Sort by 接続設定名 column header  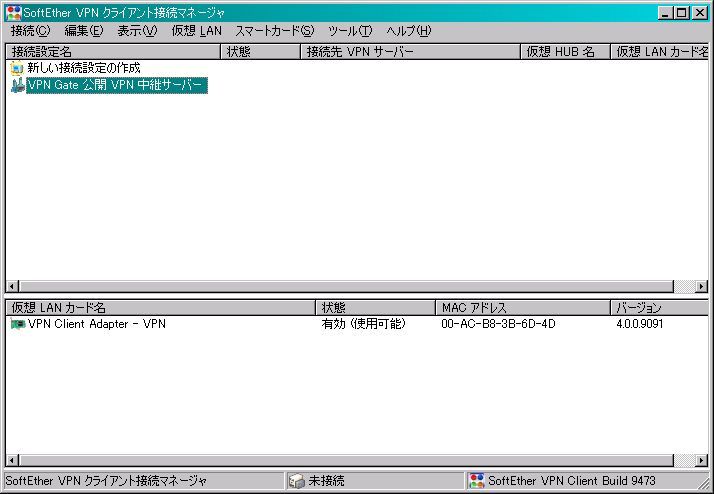[113, 51]
